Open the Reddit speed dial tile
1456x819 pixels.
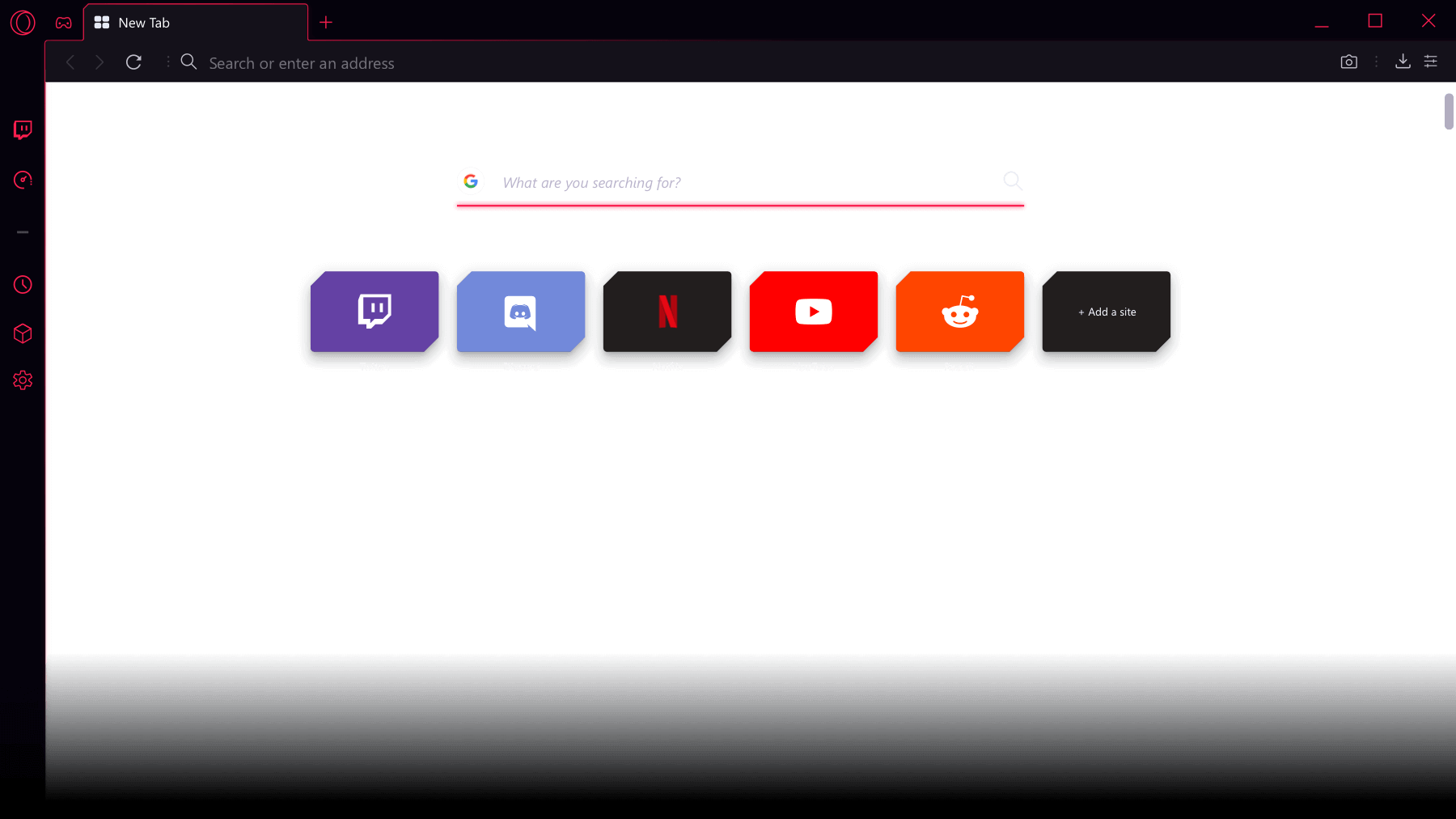coord(960,312)
